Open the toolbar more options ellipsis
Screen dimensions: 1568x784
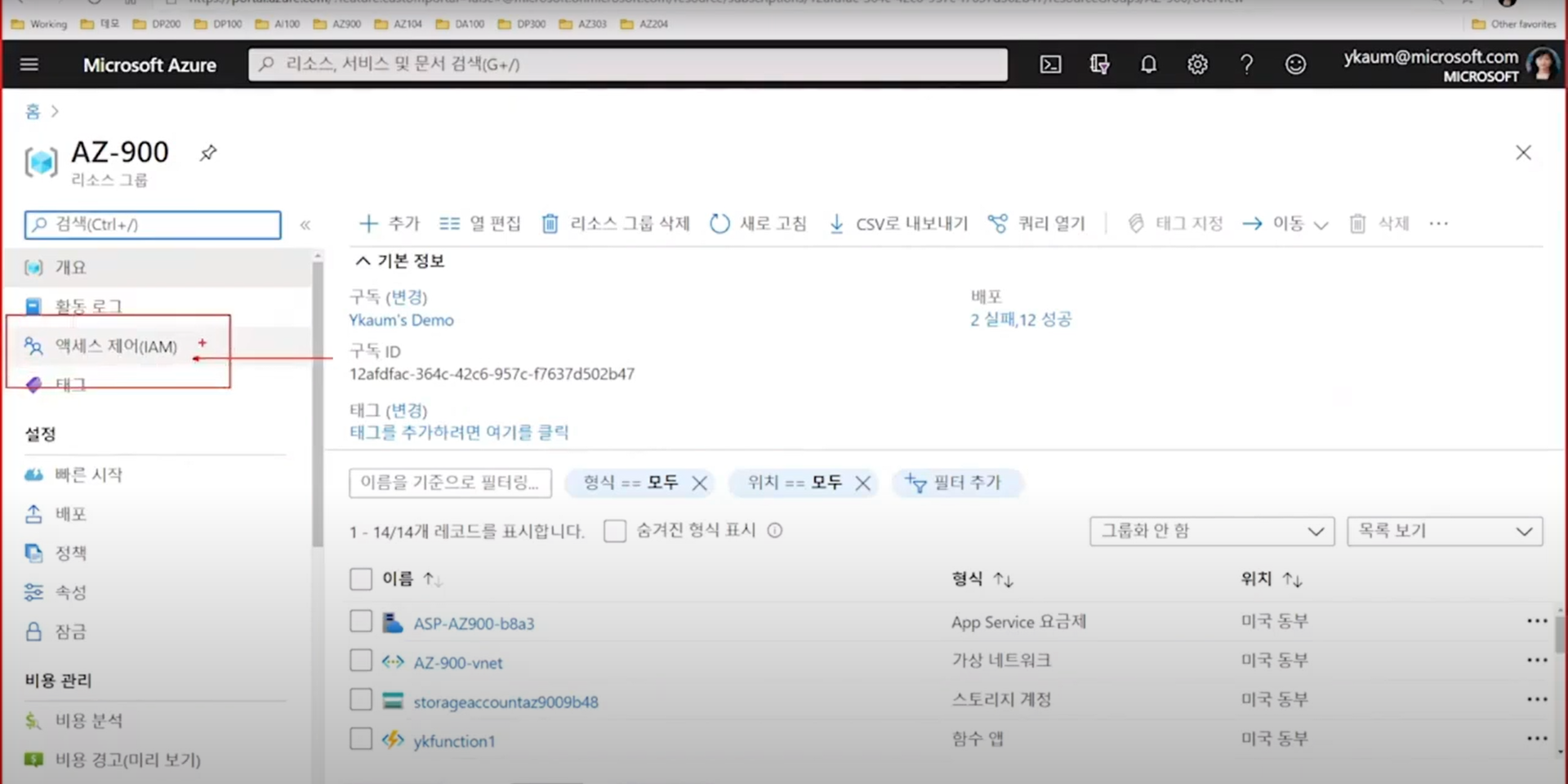1439,223
